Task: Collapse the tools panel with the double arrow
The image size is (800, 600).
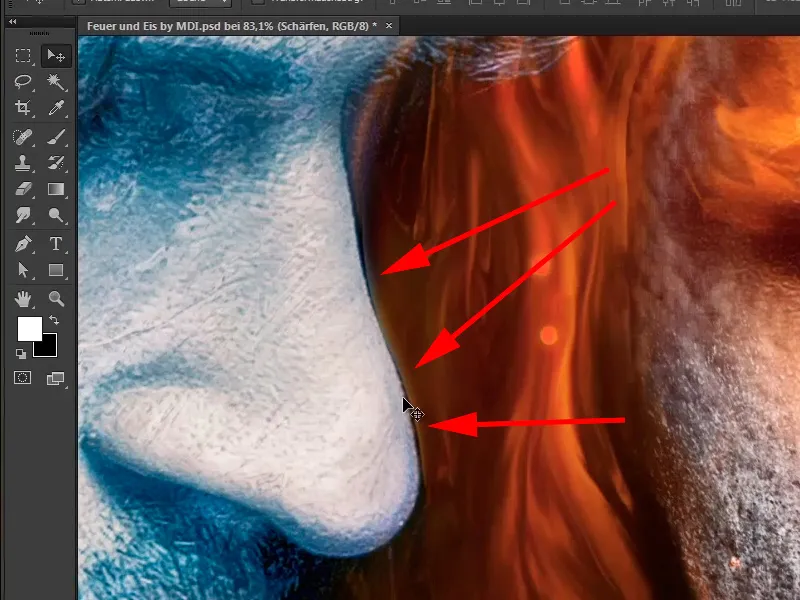Action: tap(12, 21)
